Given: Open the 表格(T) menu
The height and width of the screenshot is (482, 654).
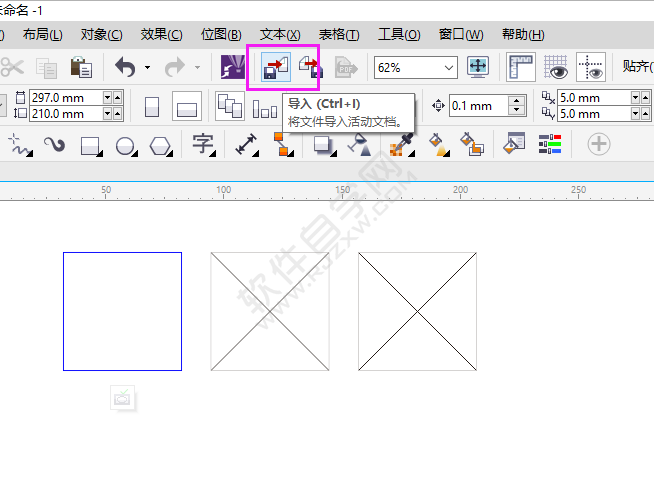Looking at the screenshot, I should 339,34.
